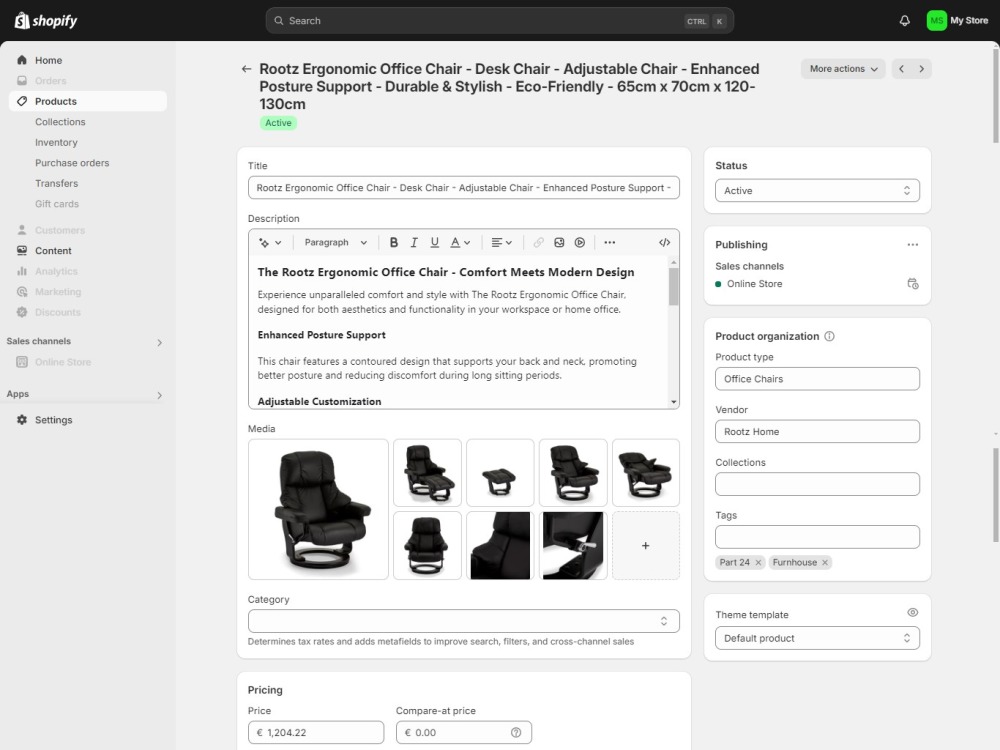
Task: Click Compare-at price field
Action: tap(464, 733)
